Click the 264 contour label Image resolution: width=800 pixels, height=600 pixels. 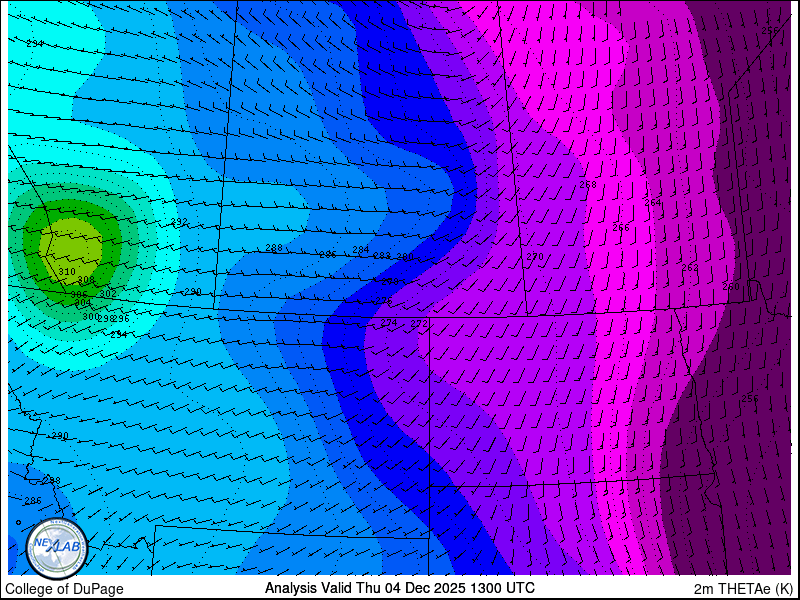[x=653, y=203]
